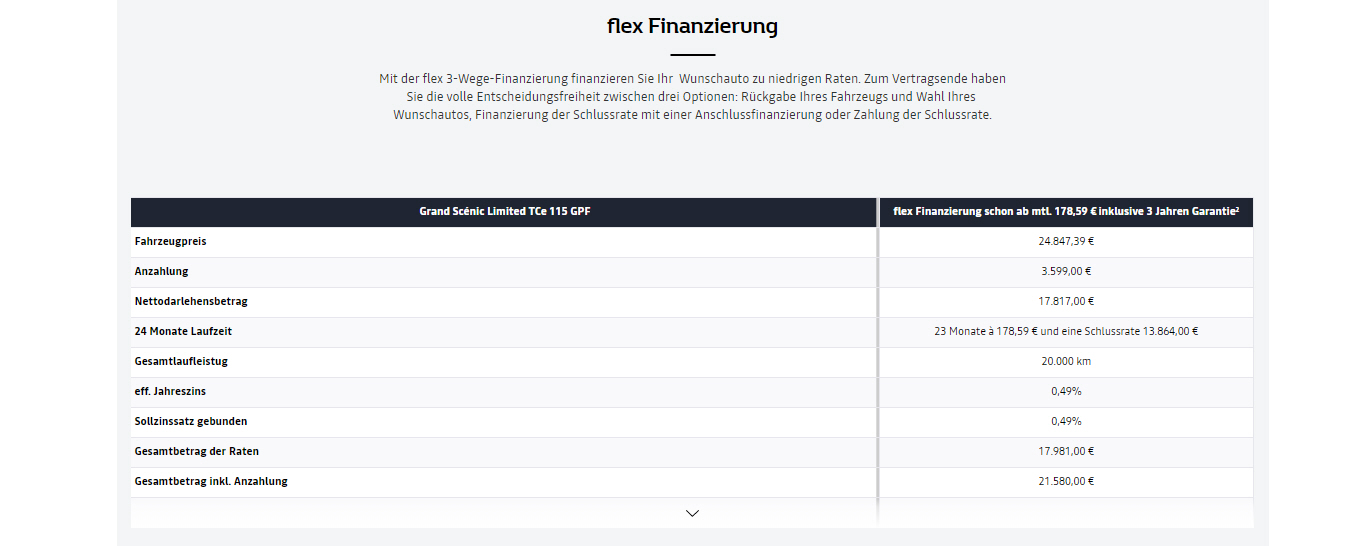Click the net loan amount 17.817,00 €
The image size is (1355, 546).
click(1066, 301)
